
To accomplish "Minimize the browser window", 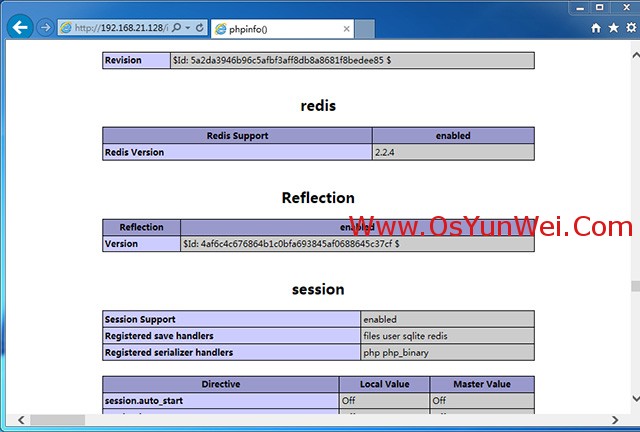I will point(580,7).
